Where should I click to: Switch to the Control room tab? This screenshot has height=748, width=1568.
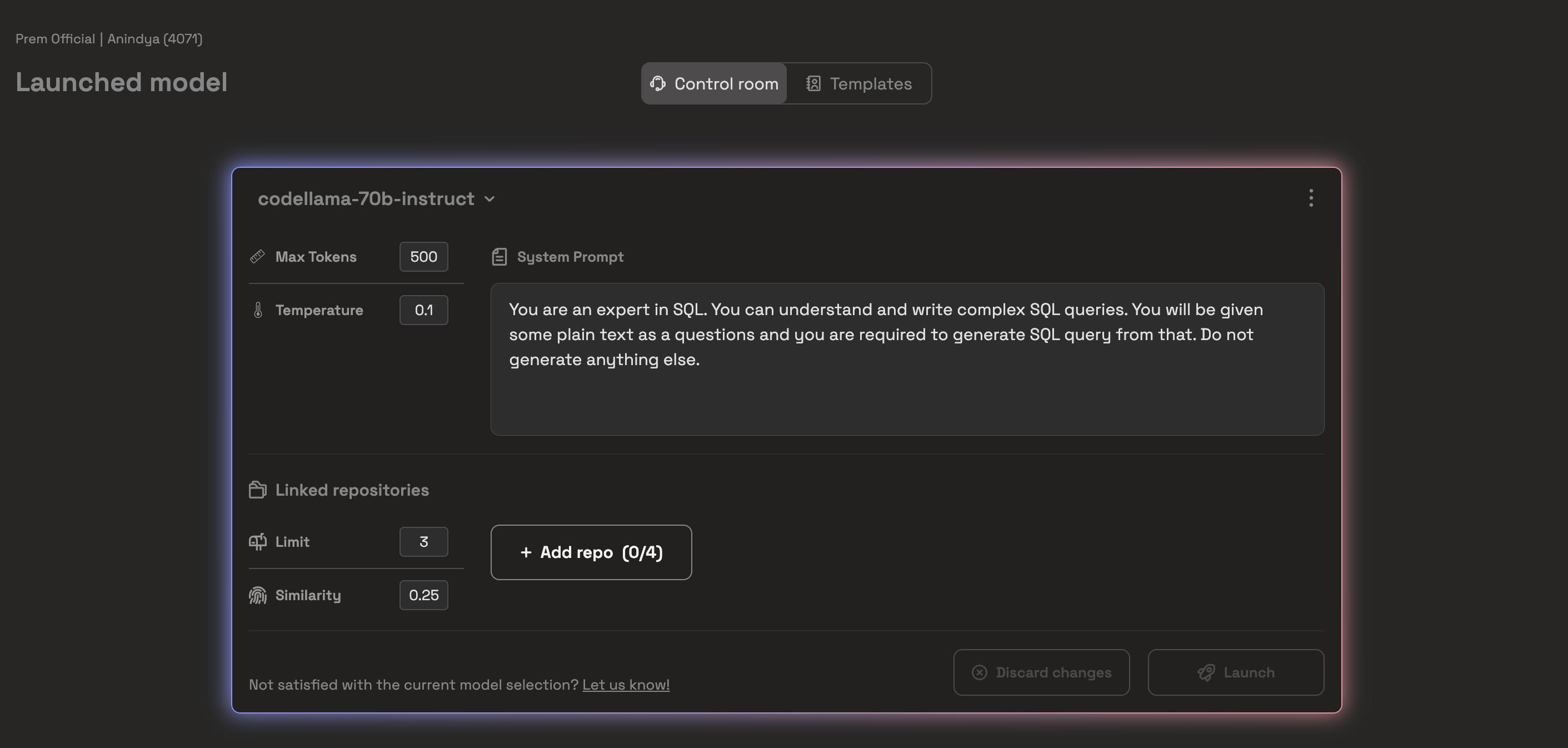pos(714,83)
